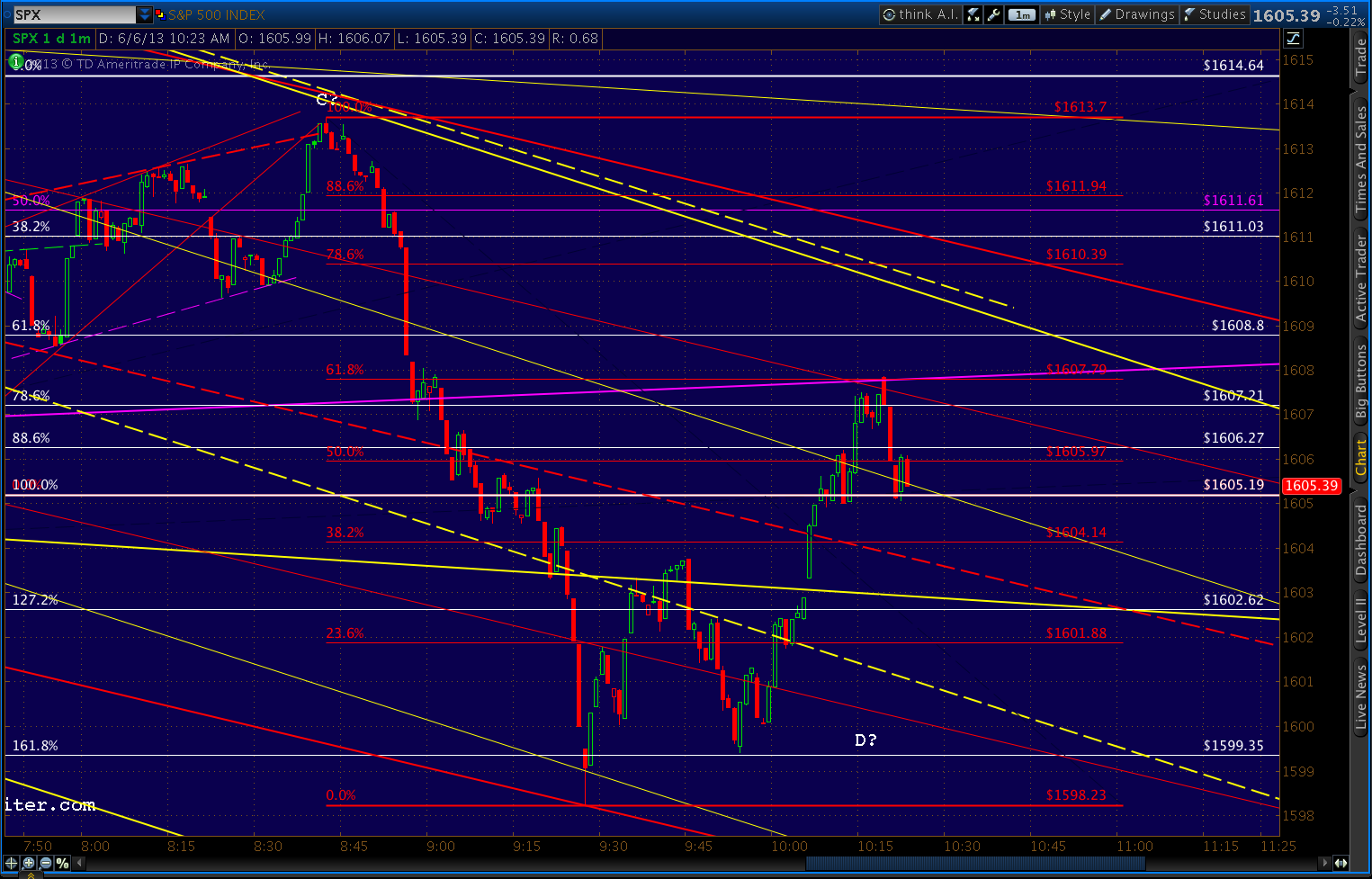
Task: Open the Drawings menu
Action: coord(1138,14)
